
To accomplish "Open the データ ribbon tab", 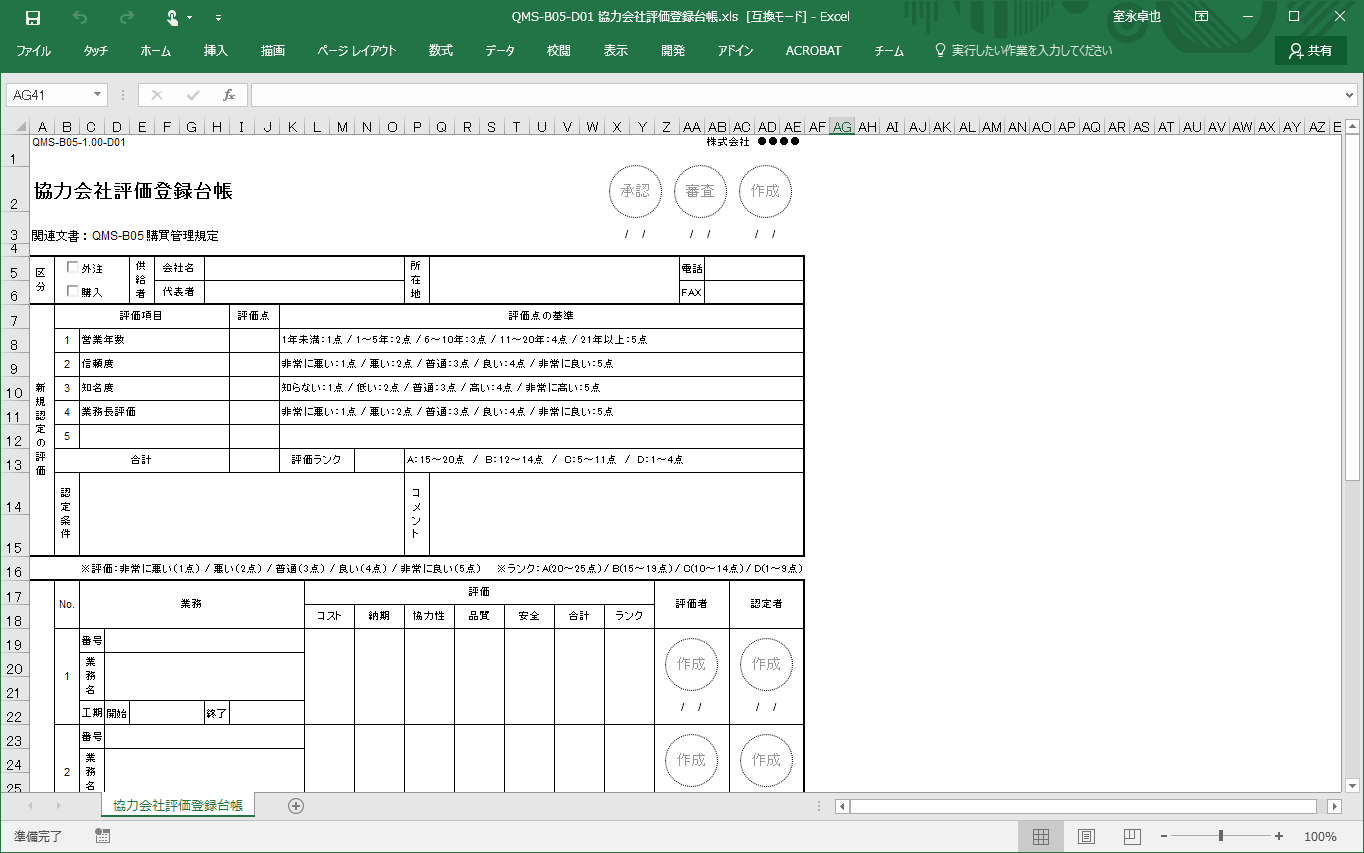I will (x=500, y=51).
